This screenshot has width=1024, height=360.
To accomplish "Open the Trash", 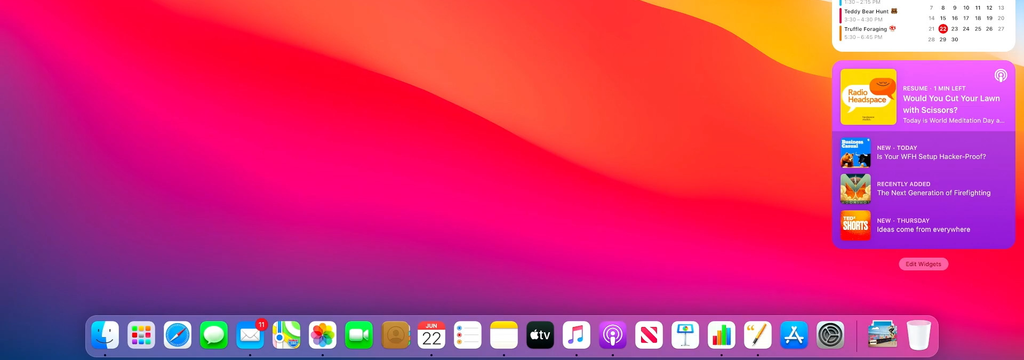I will click(918, 335).
